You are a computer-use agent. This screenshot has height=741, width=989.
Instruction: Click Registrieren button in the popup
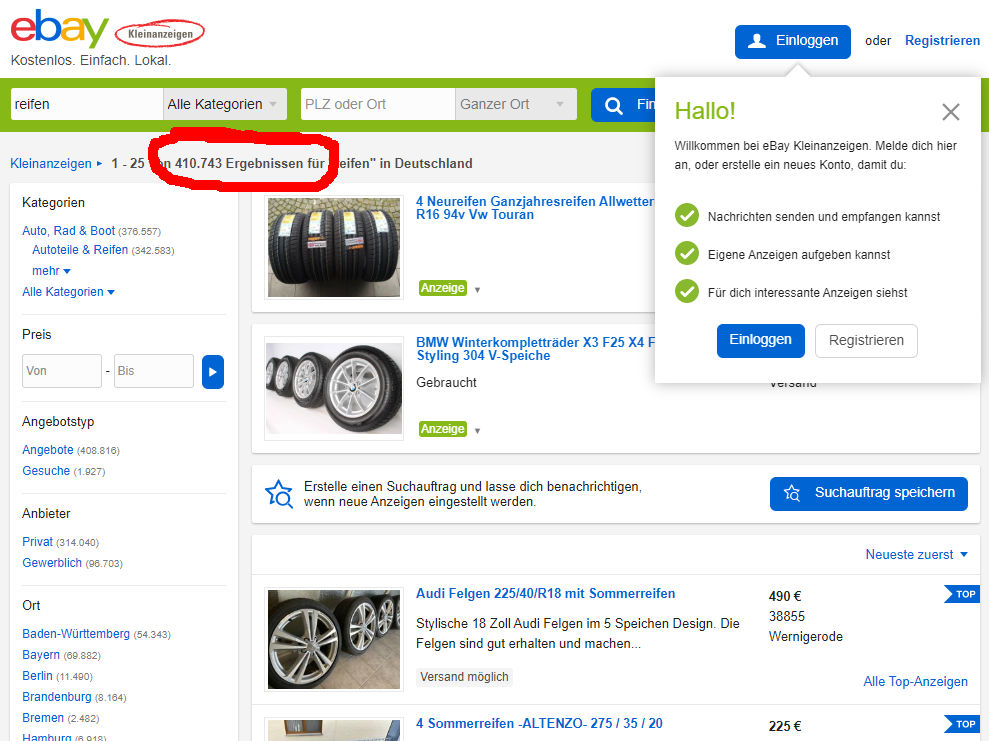coord(866,341)
